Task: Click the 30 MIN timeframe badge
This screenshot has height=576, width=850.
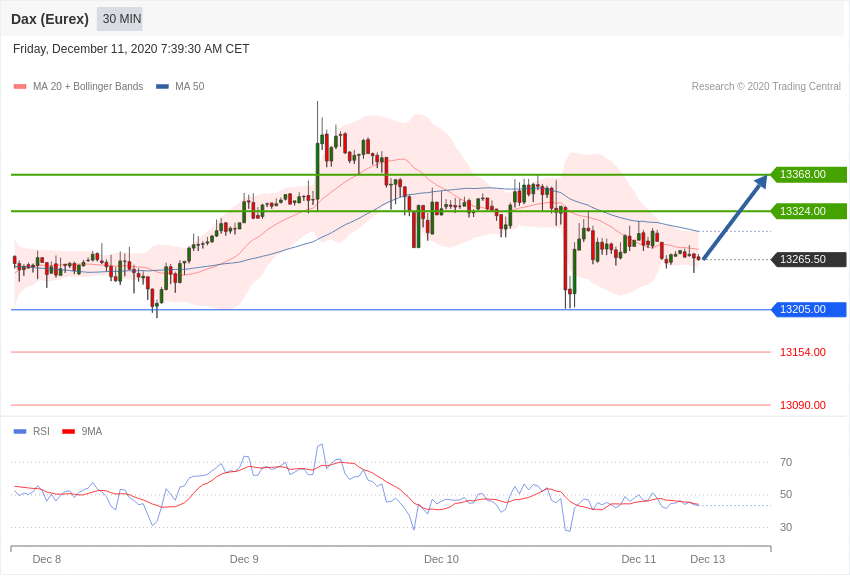Action: (x=120, y=19)
